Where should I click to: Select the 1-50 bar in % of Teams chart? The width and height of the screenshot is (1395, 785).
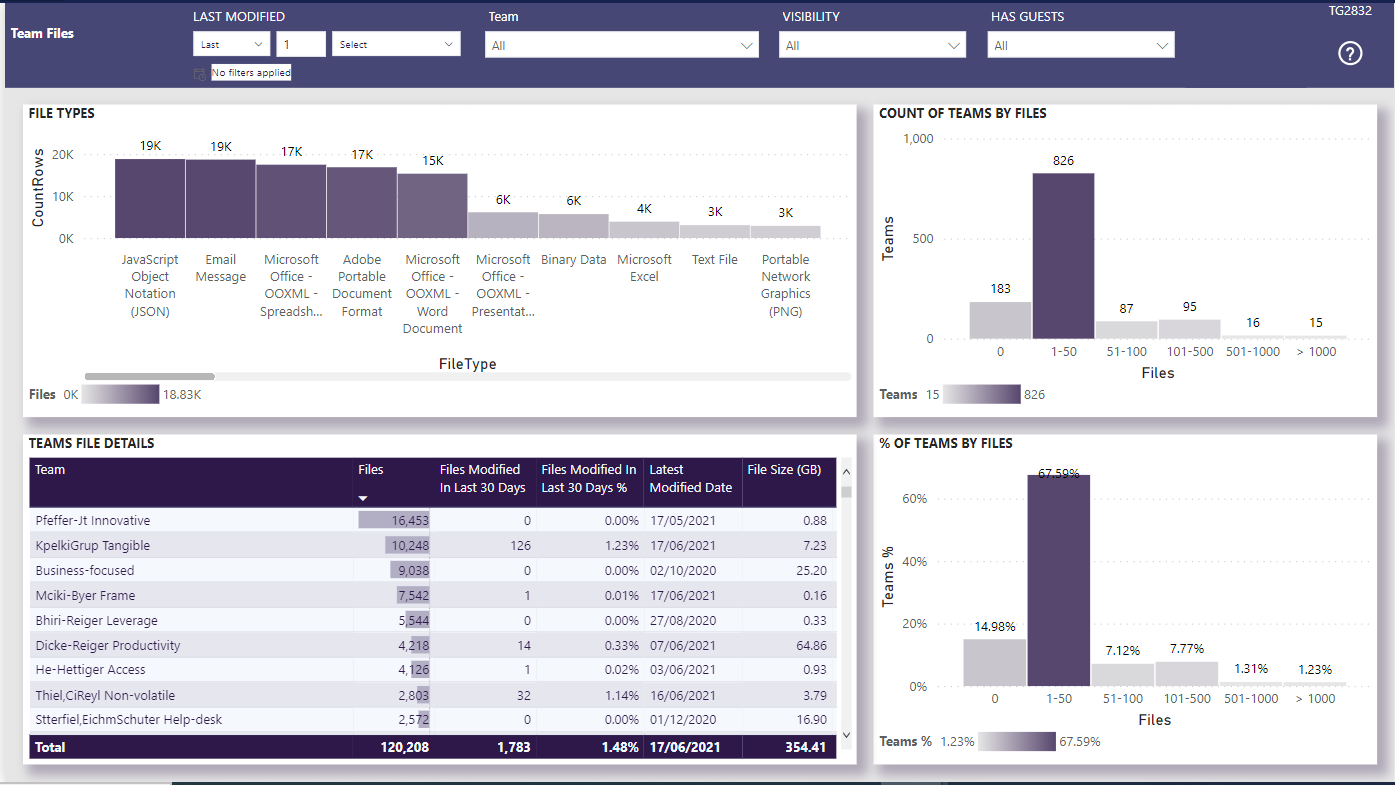(1059, 580)
